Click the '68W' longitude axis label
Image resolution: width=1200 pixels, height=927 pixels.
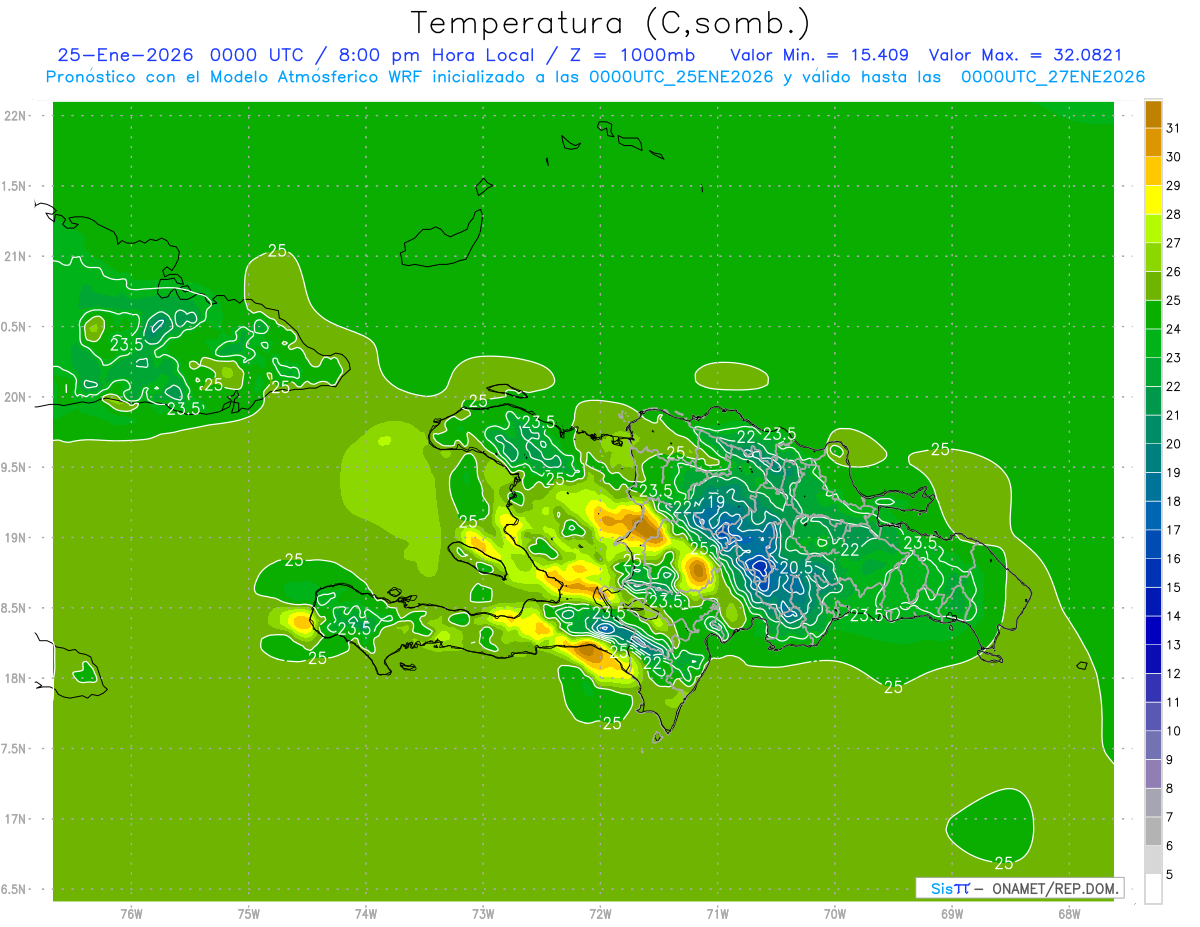(x=1069, y=914)
